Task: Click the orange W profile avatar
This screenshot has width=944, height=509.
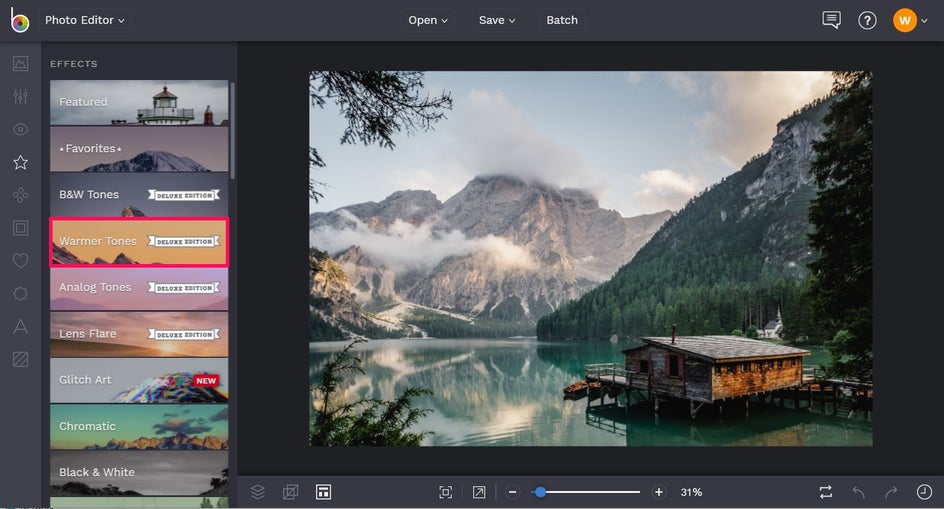Action: click(x=905, y=20)
